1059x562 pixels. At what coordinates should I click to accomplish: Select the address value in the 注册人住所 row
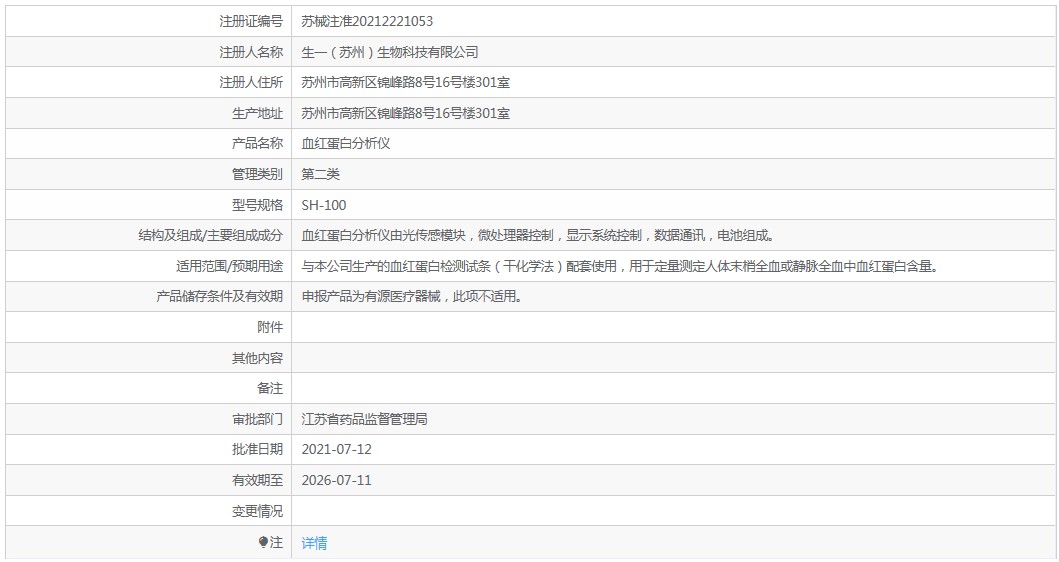pos(405,82)
